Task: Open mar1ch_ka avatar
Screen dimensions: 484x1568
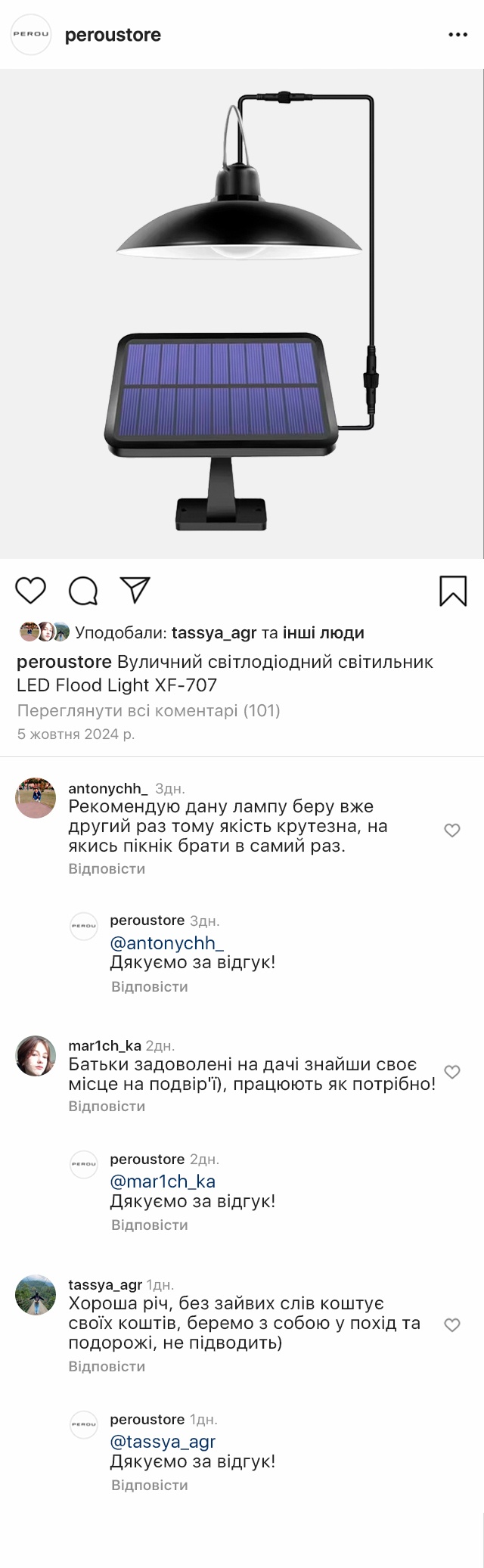Action: point(36,1056)
